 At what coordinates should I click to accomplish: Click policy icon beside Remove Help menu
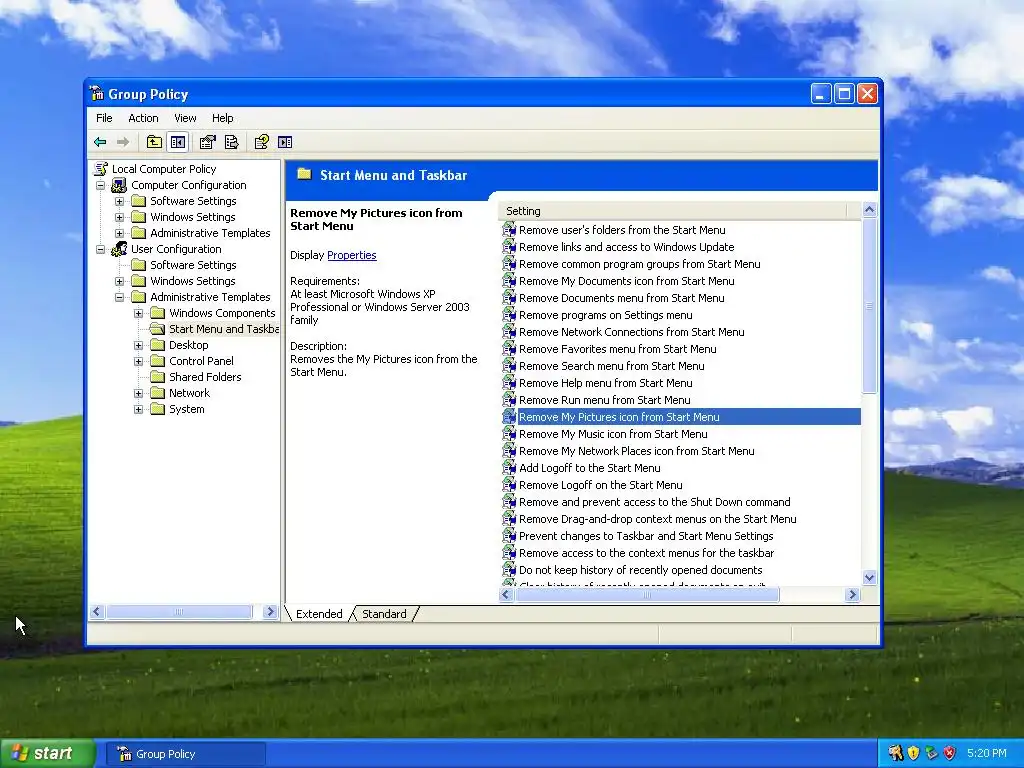pos(509,383)
